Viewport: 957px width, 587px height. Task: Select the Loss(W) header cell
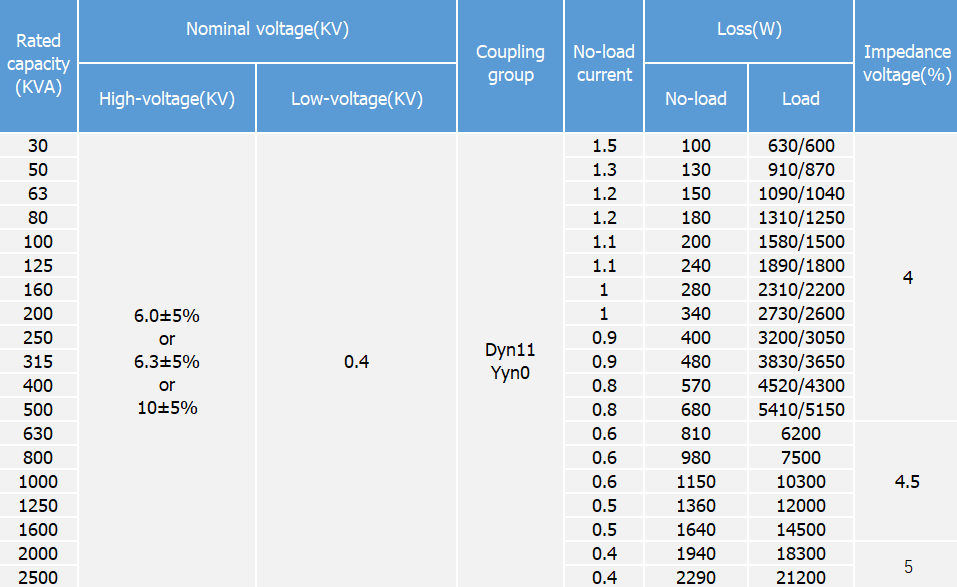pyautogui.click(x=749, y=30)
